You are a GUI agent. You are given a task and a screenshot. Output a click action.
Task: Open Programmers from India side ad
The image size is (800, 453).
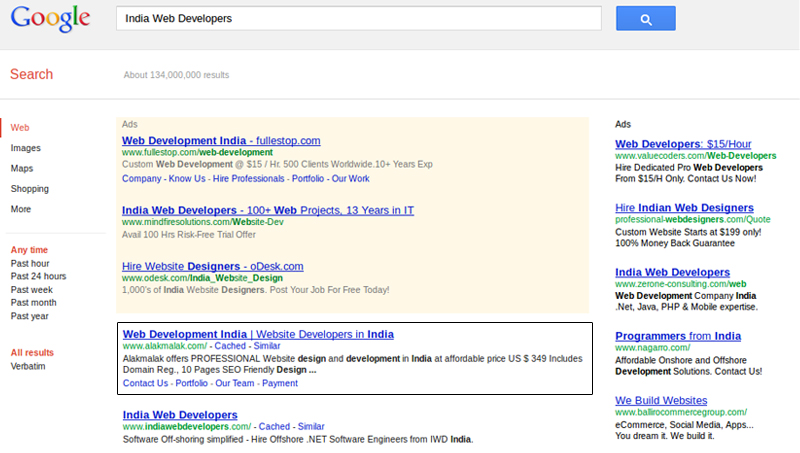pos(678,336)
